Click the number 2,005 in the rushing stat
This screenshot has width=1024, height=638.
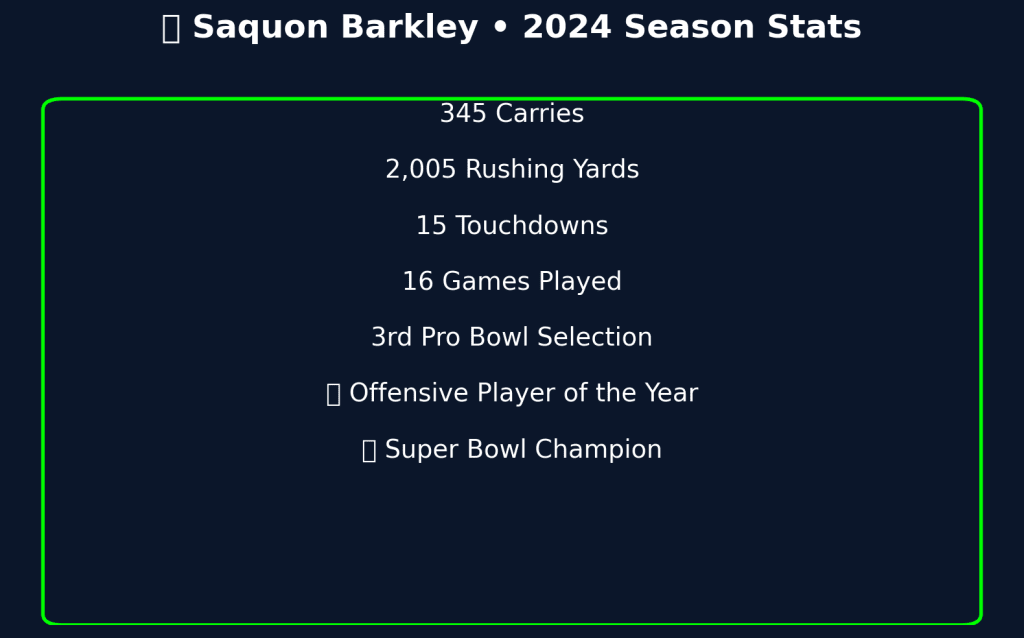pyautogui.click(x=421, y=170)
